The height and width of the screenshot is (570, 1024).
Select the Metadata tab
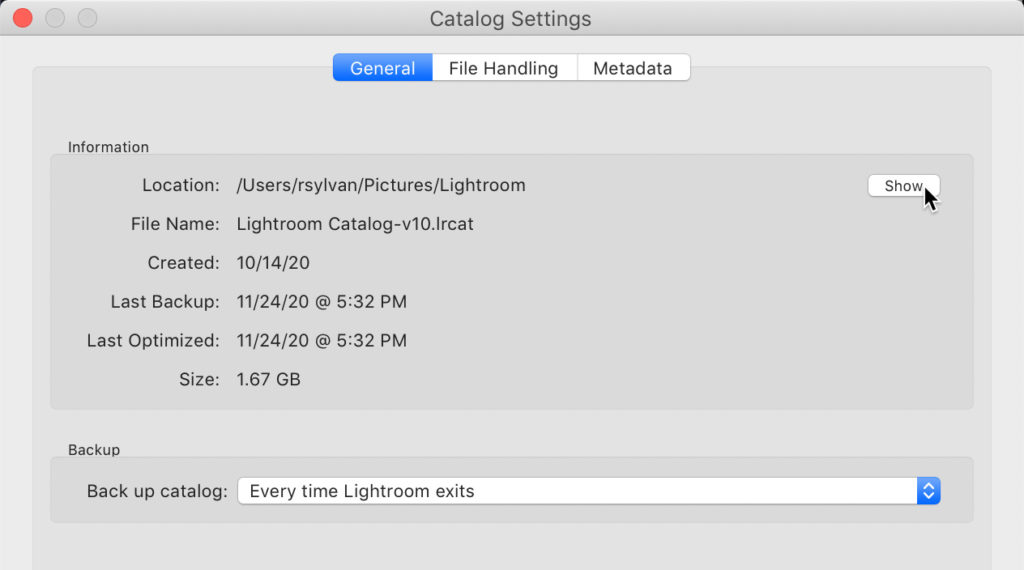pos(632,68)
